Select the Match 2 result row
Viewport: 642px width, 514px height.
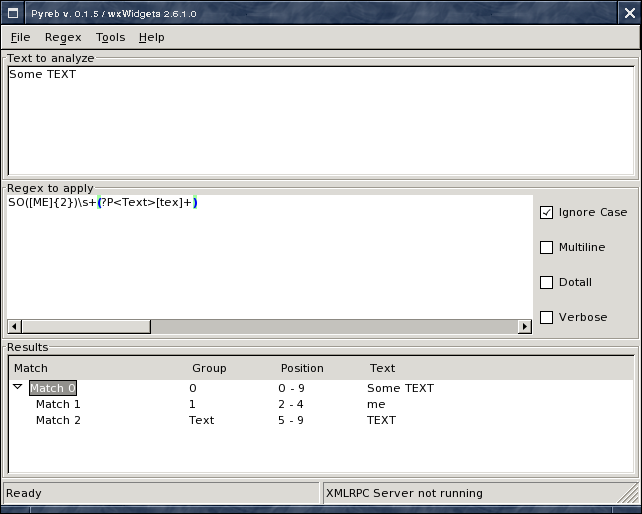coord(58,420)
